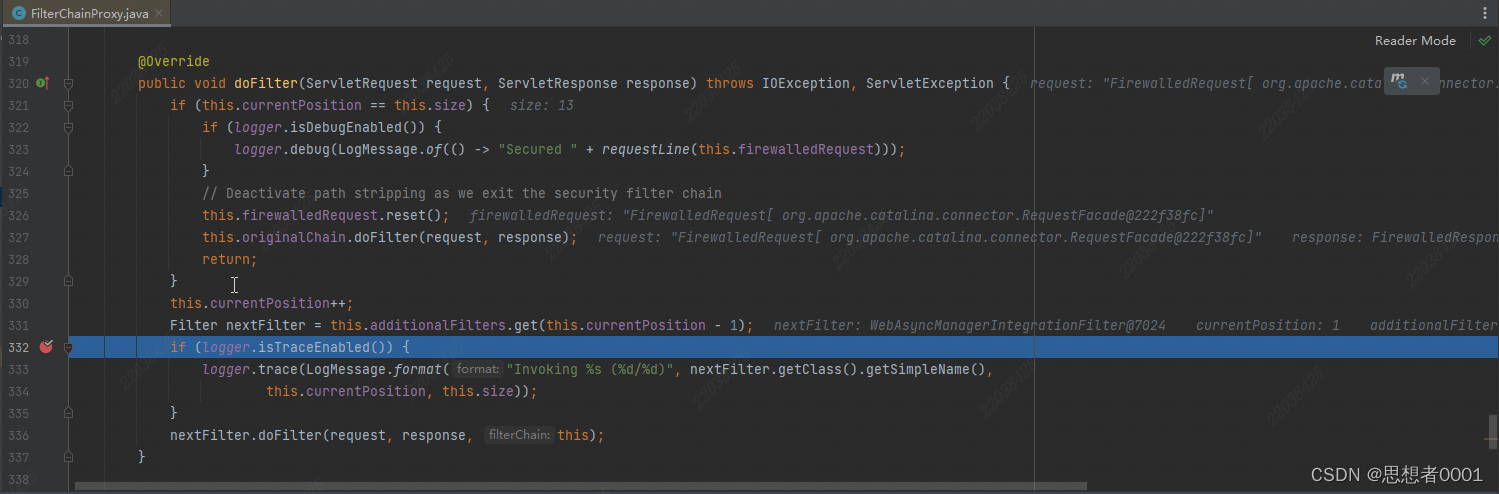Click the Reader Mode label

[x=1415, y=41]
